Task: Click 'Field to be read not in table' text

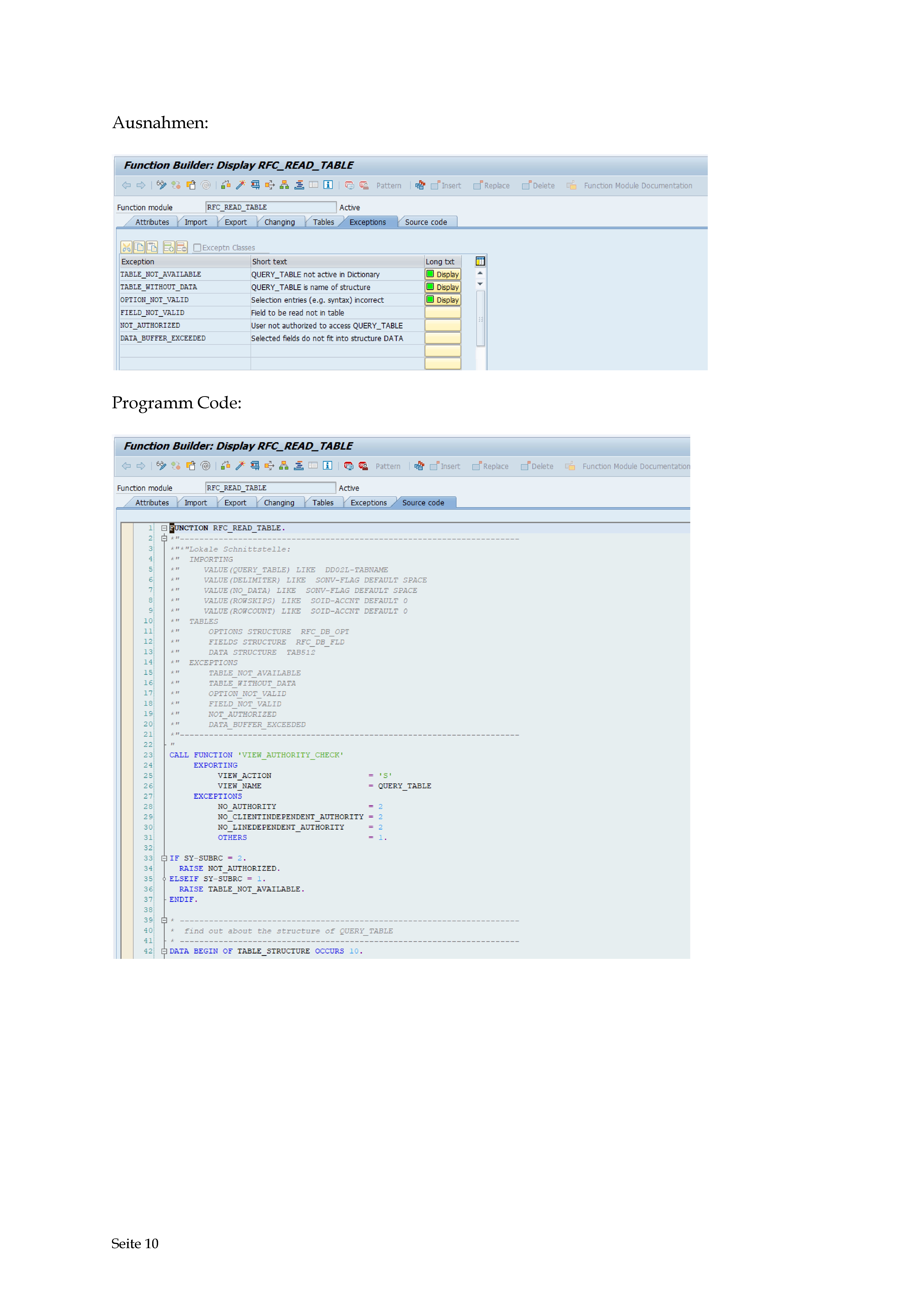Action: point(298,313)
